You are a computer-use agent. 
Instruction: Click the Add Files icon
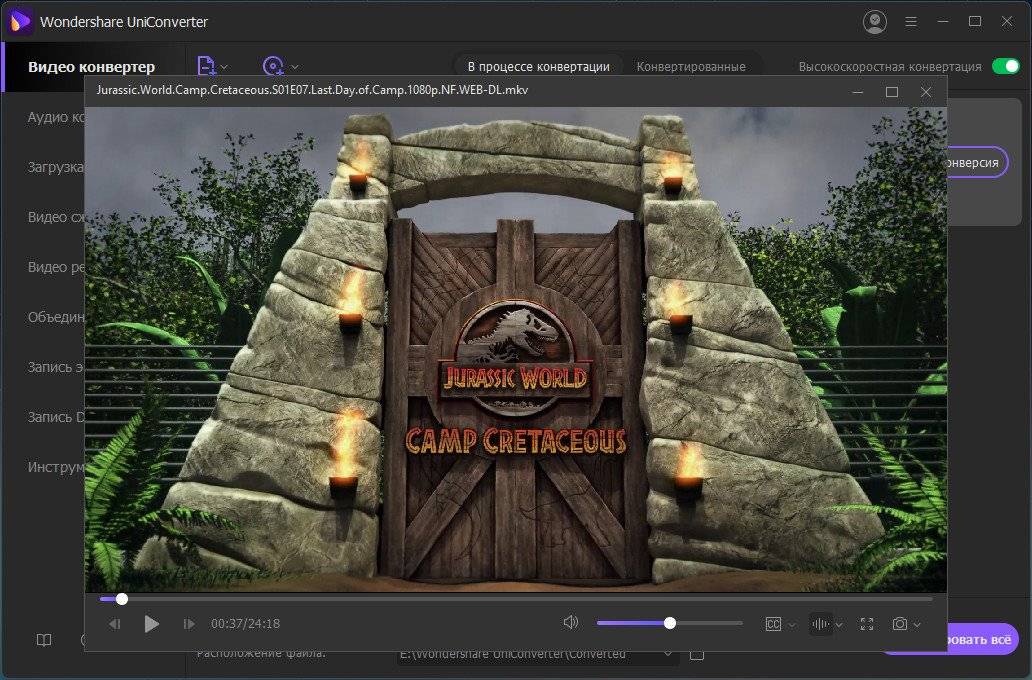click(206, 66)
